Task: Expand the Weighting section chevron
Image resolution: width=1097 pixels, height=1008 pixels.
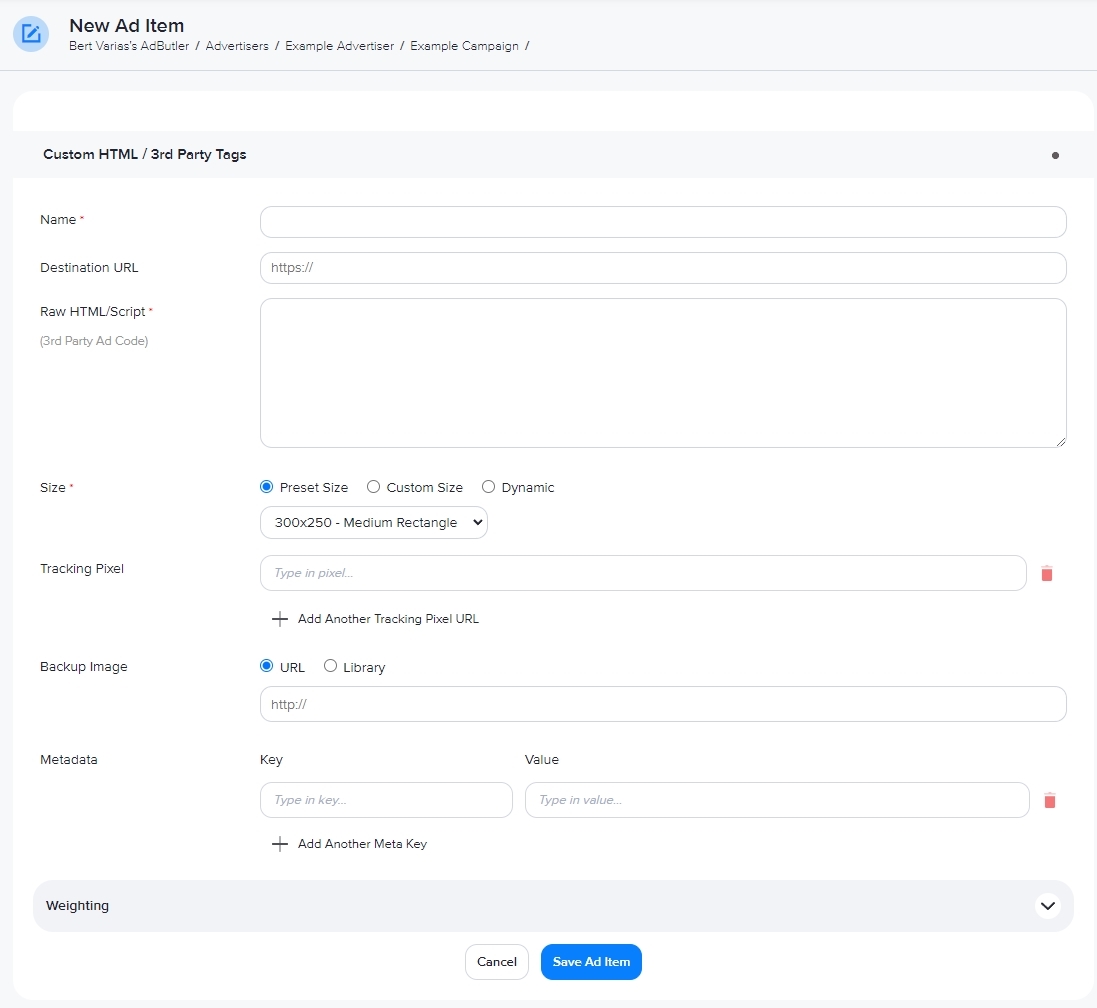Action: coord(1047,906)
